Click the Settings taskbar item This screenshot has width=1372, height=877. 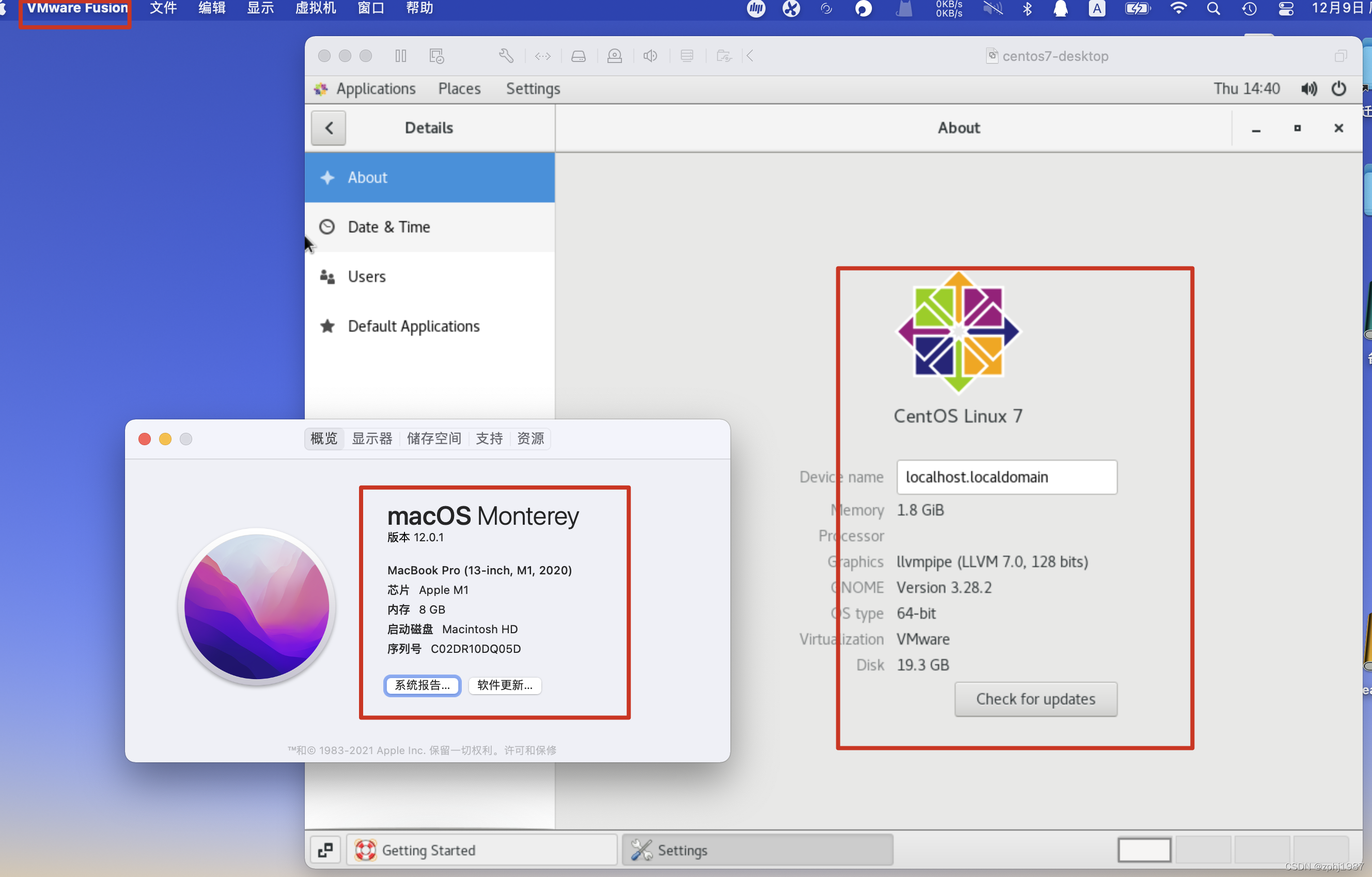click(758, 850)
